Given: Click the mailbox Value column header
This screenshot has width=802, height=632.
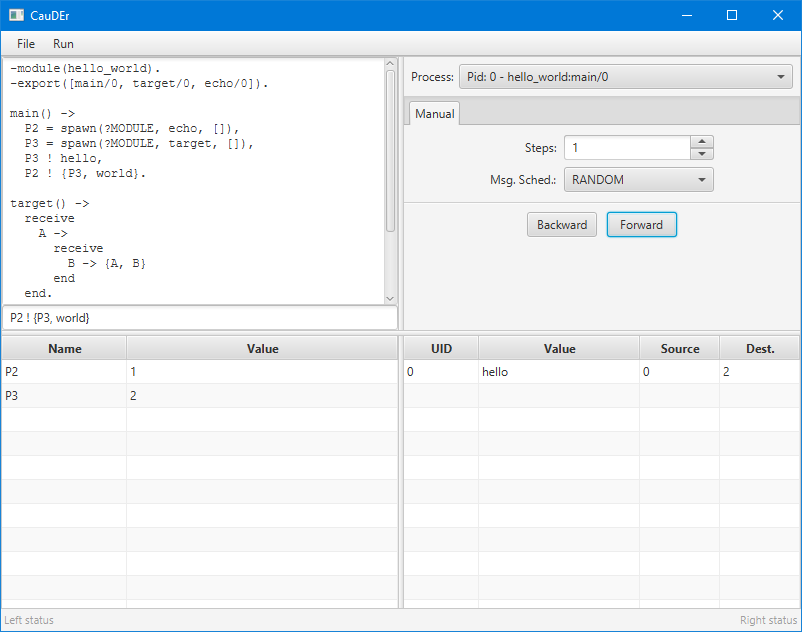Looking at the screenshot, I should click(559, 349).
